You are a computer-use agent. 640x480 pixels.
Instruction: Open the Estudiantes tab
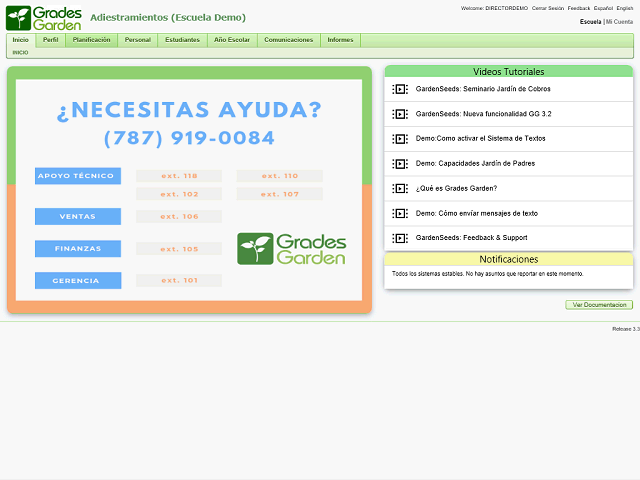pos(182,40)
